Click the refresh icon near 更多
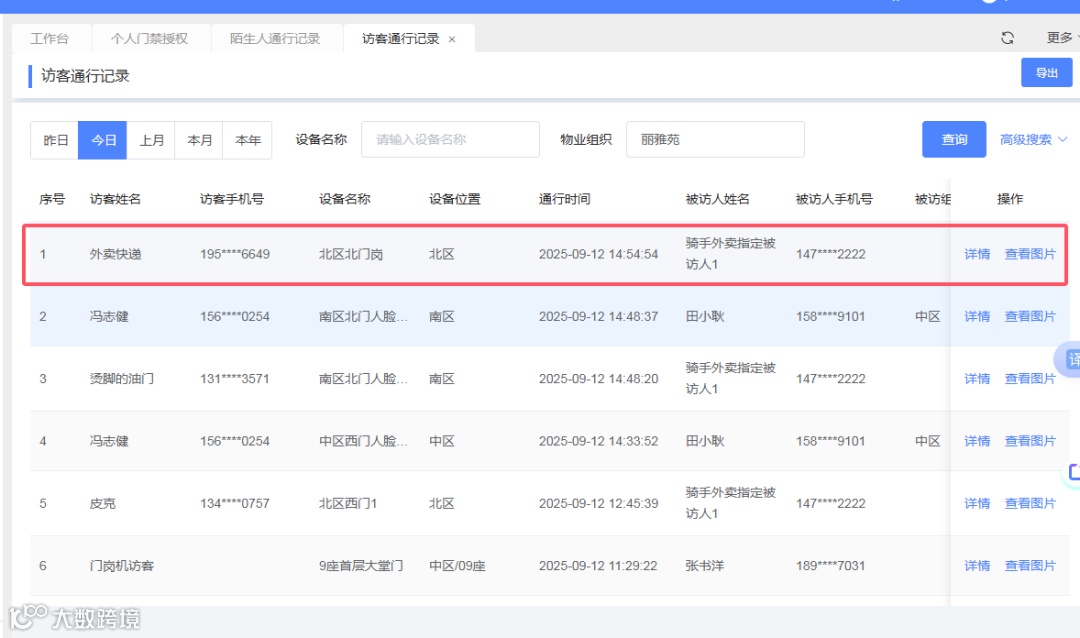The width and height of the screenshot is (1080, 638). (1007, 38)
